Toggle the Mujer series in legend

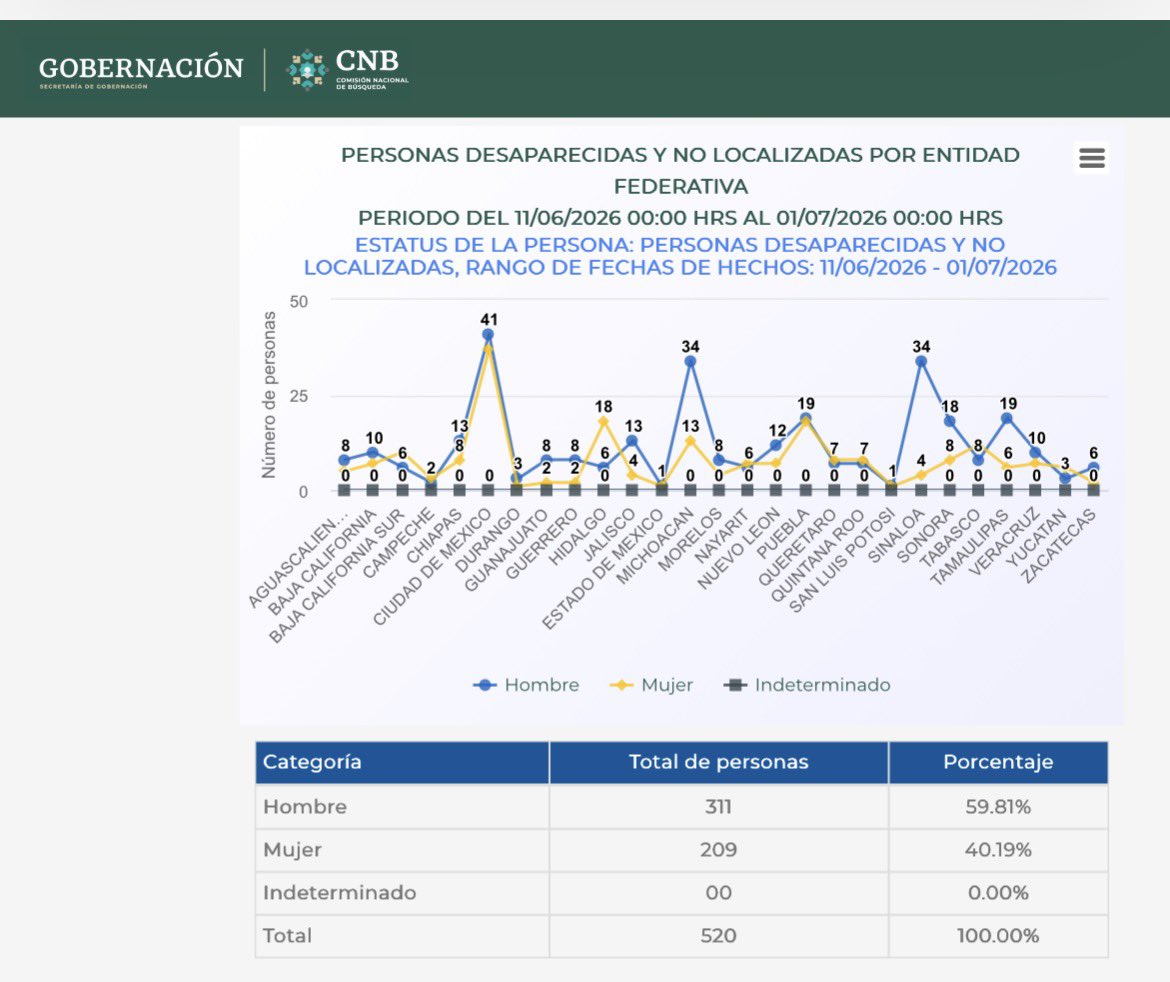(651, 685)
